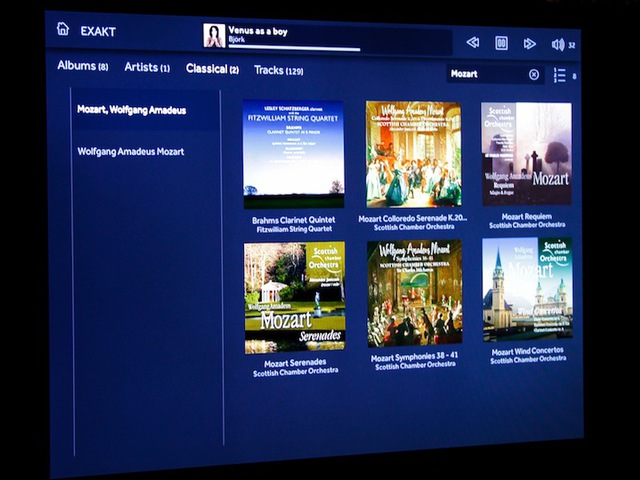This screenshot has height=480, width=640.
Task: Skip to next track
Action: coord(529,44)
